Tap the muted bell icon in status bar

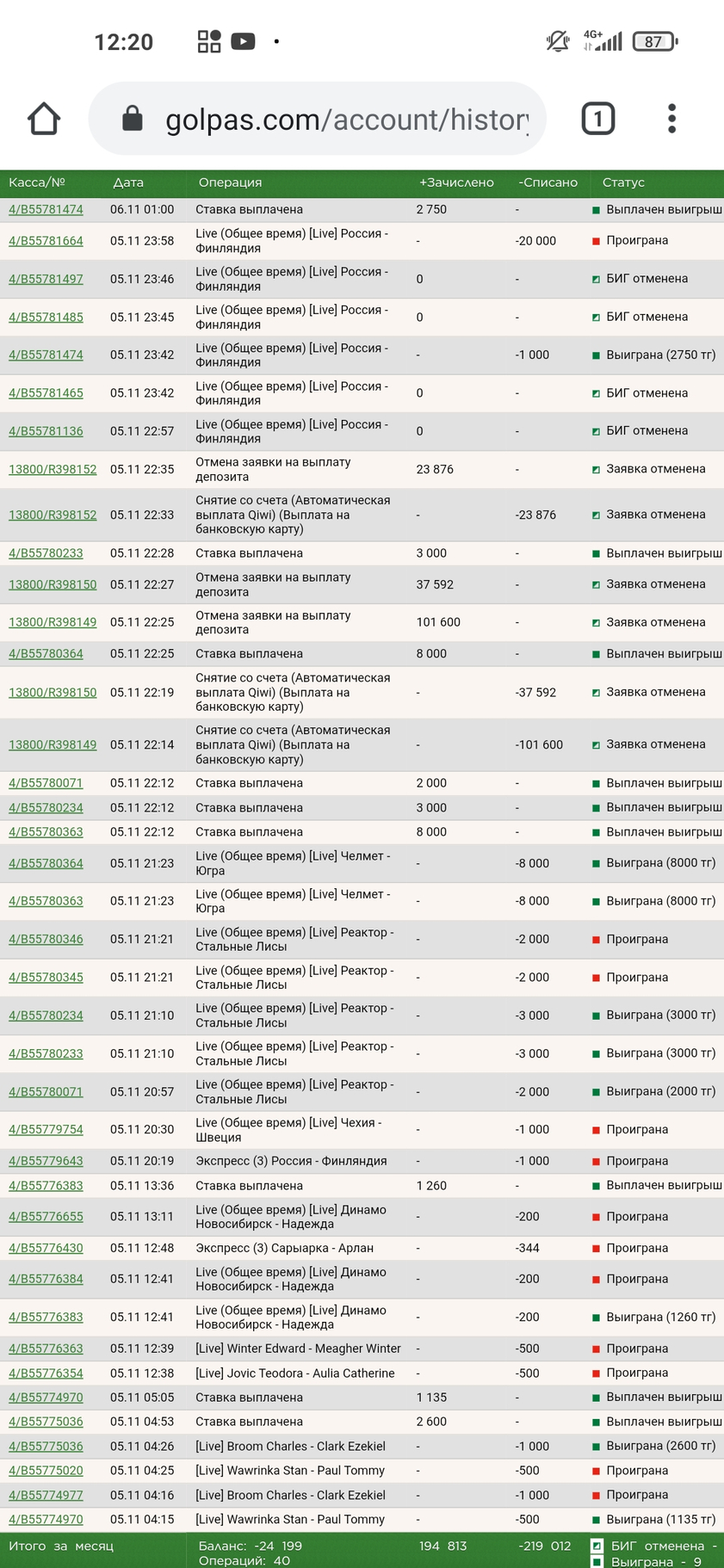[558, 41]
